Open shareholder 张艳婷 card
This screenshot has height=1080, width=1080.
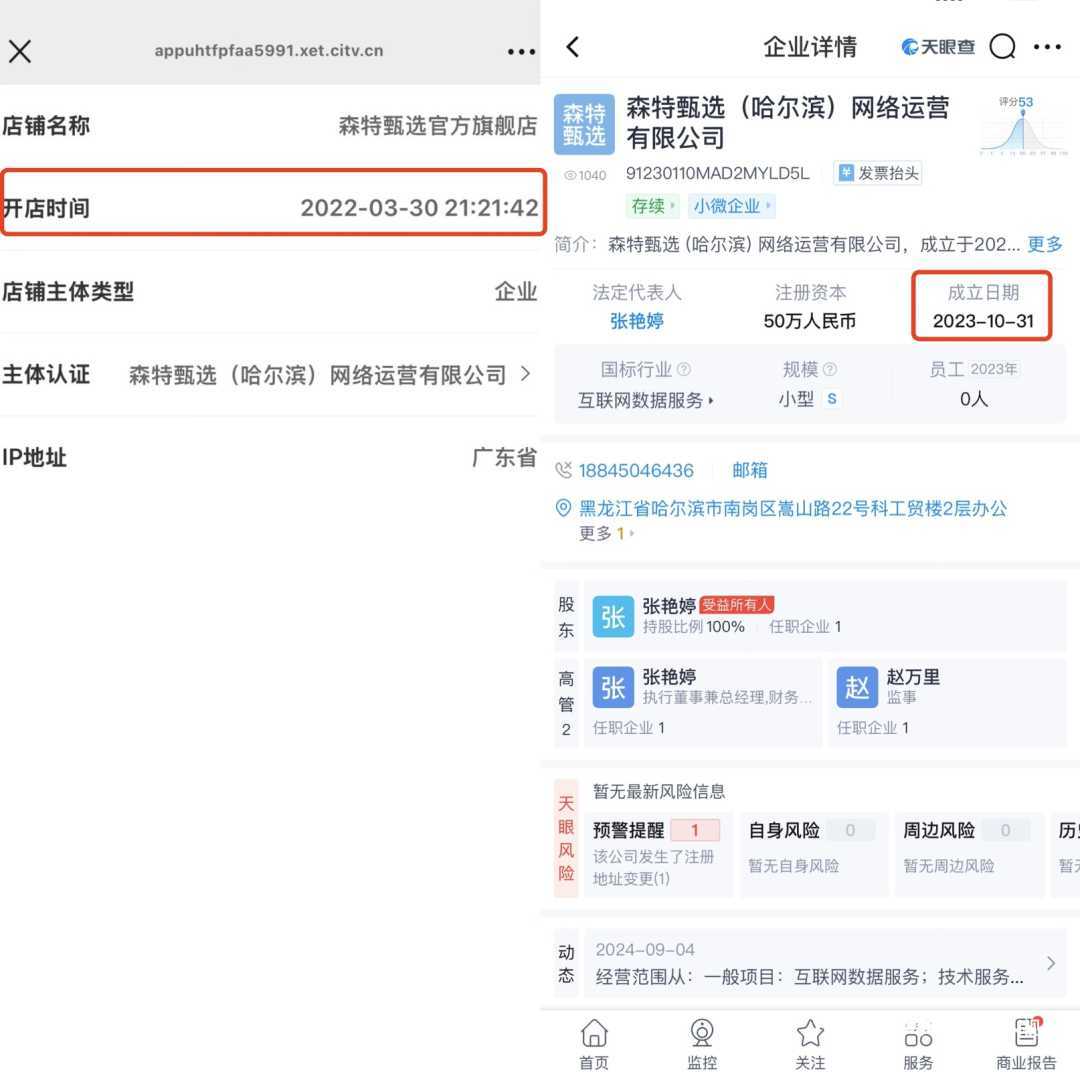[825, 616]
